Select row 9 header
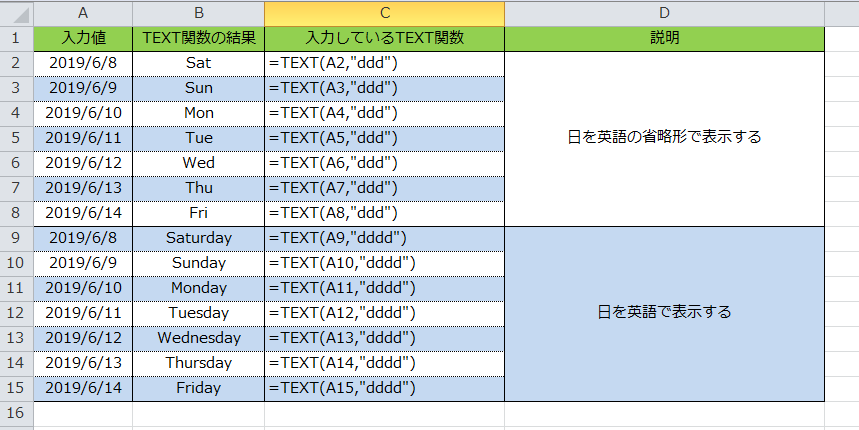The width and height of the screenshot is (859, 430). (x=16, y=238)
